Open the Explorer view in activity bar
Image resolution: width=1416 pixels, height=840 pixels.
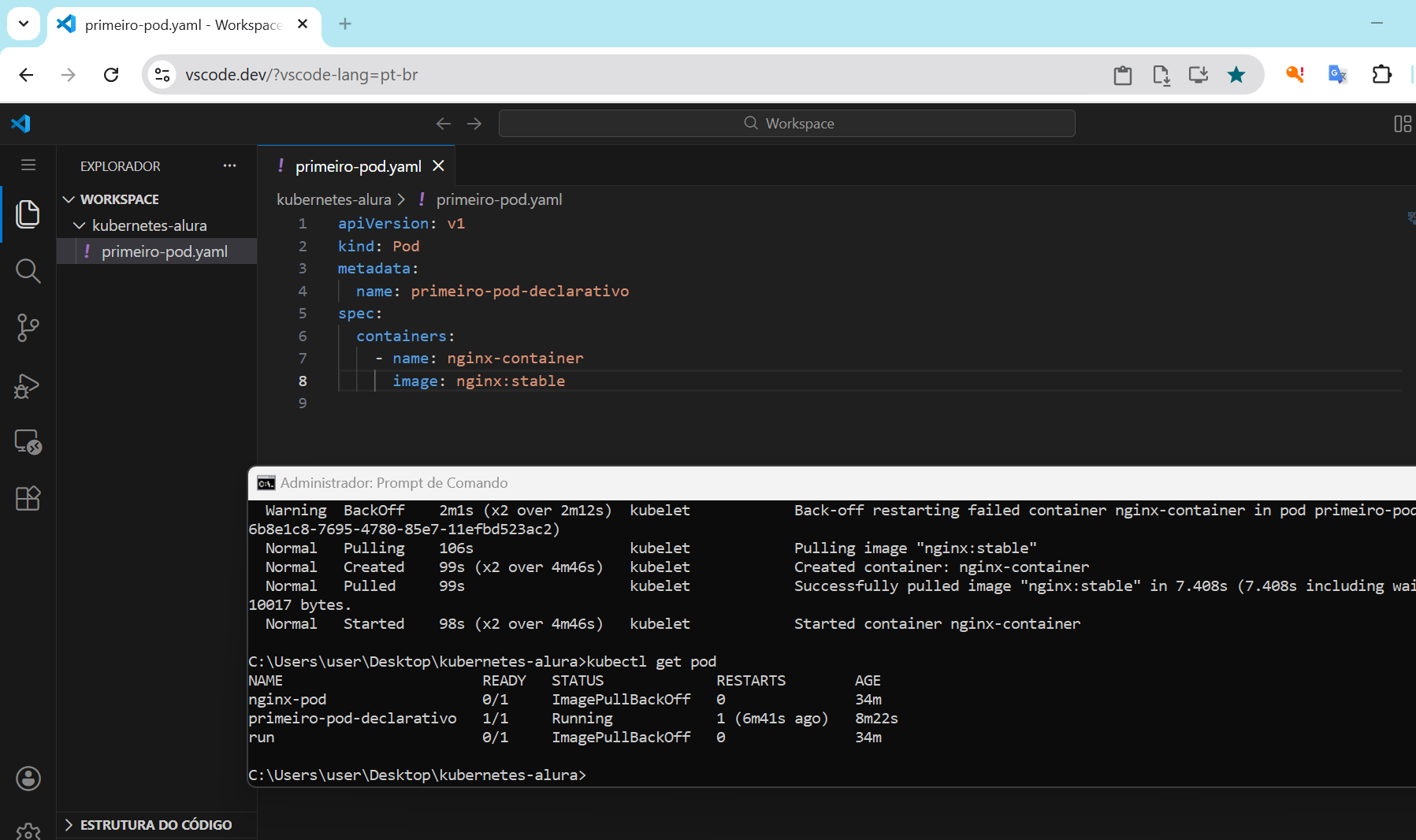coord(28,214)
